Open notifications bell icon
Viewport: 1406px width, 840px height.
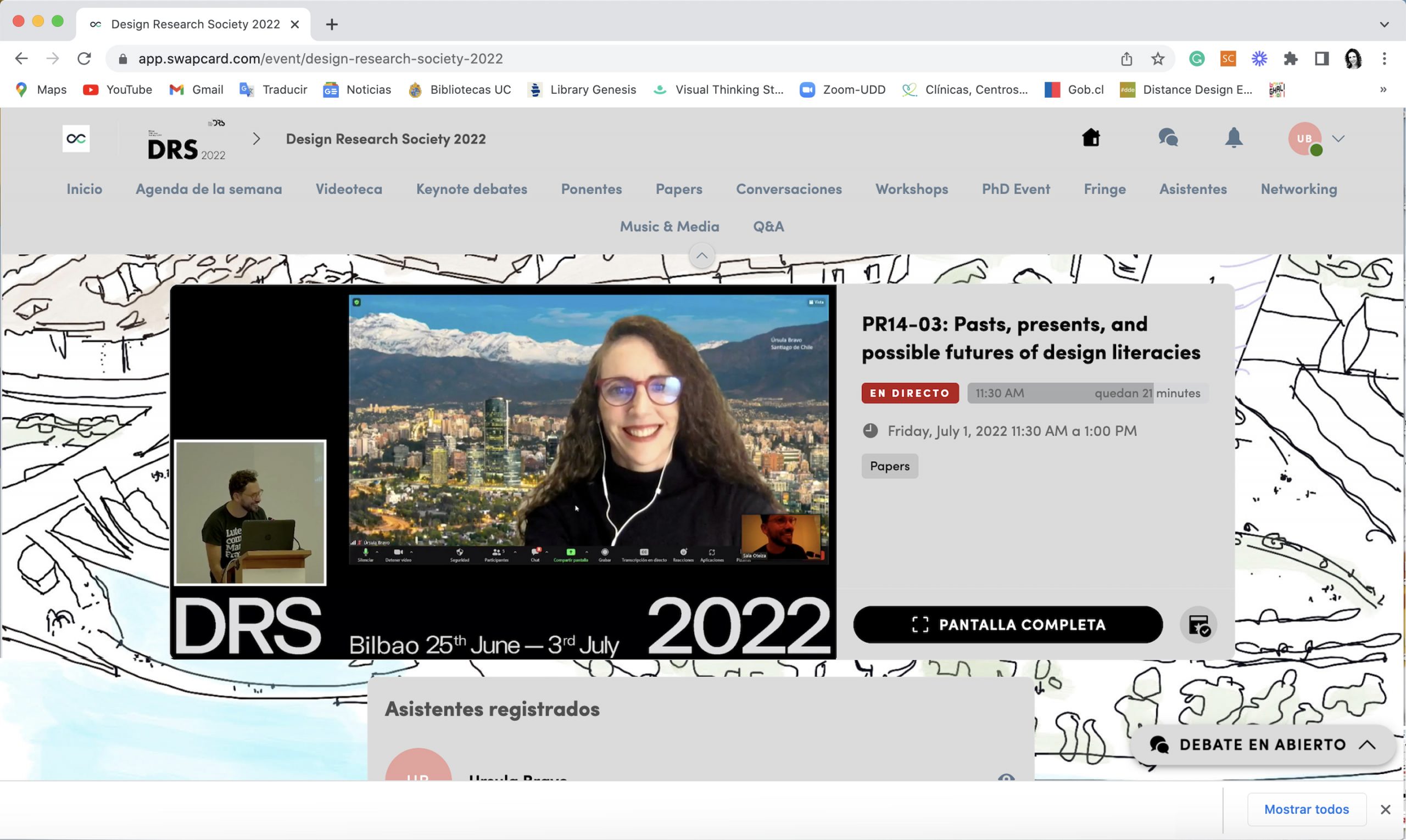pyautogui.click(x=1234, y=138)
